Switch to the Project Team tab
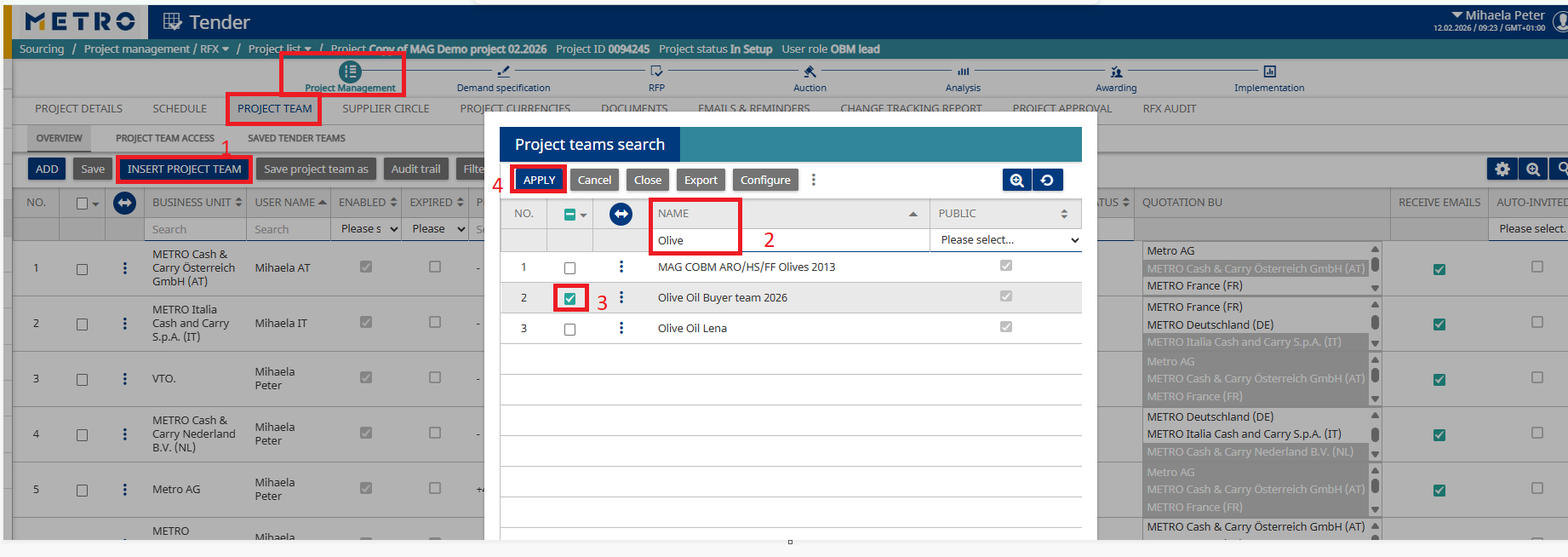This screenshot has width=1568, height=557. coord(274,109)
